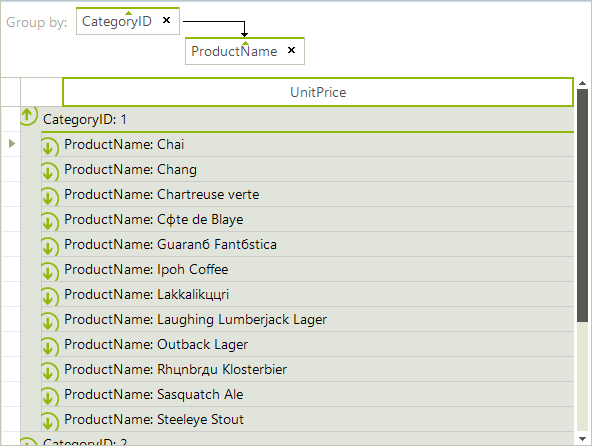Click the scrollbar up arrow
The height and width of the screenshot is (446, 592).
[582, 83]
